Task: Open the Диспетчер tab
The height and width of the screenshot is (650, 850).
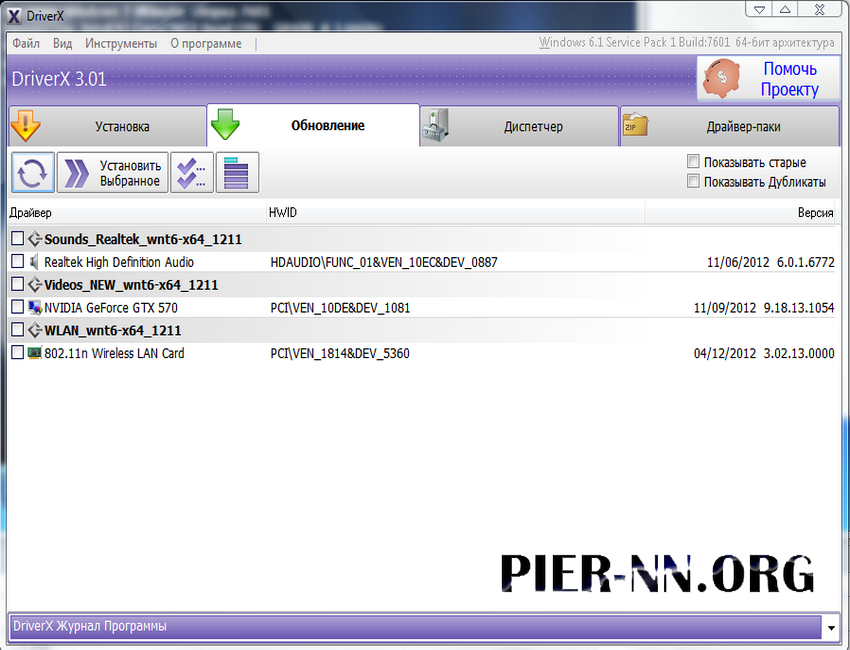Action: click(519, 126)
